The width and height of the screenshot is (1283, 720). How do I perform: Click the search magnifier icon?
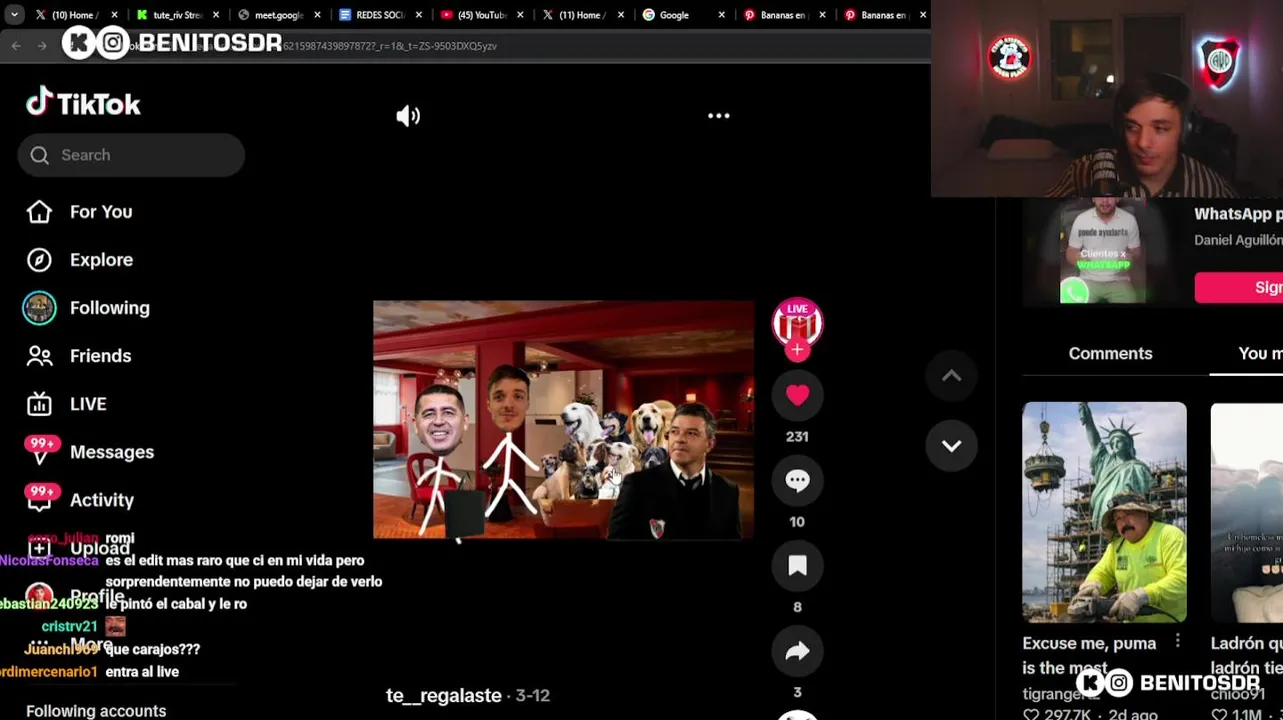tap(39, 155)
